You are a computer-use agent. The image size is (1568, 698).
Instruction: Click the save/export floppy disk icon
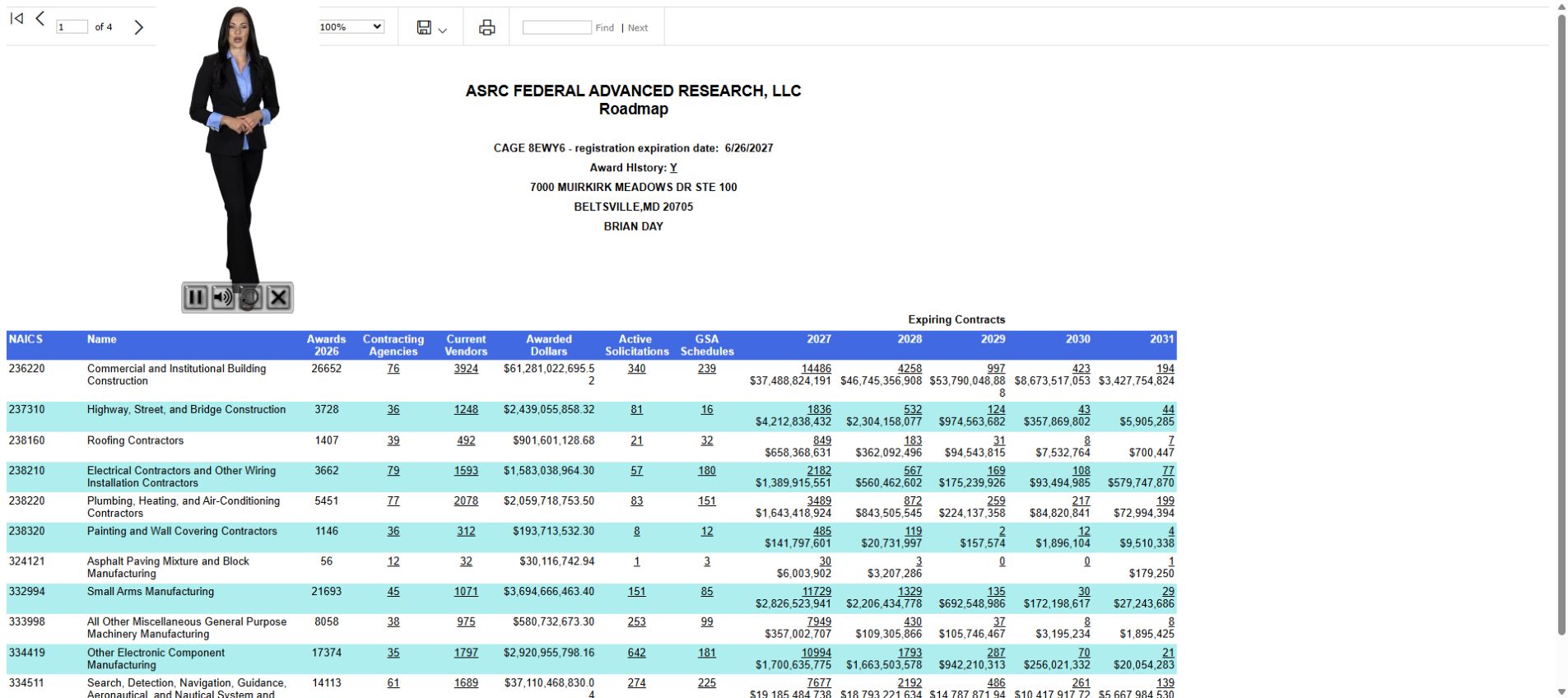pyautogui.click(x=424, y=27)
